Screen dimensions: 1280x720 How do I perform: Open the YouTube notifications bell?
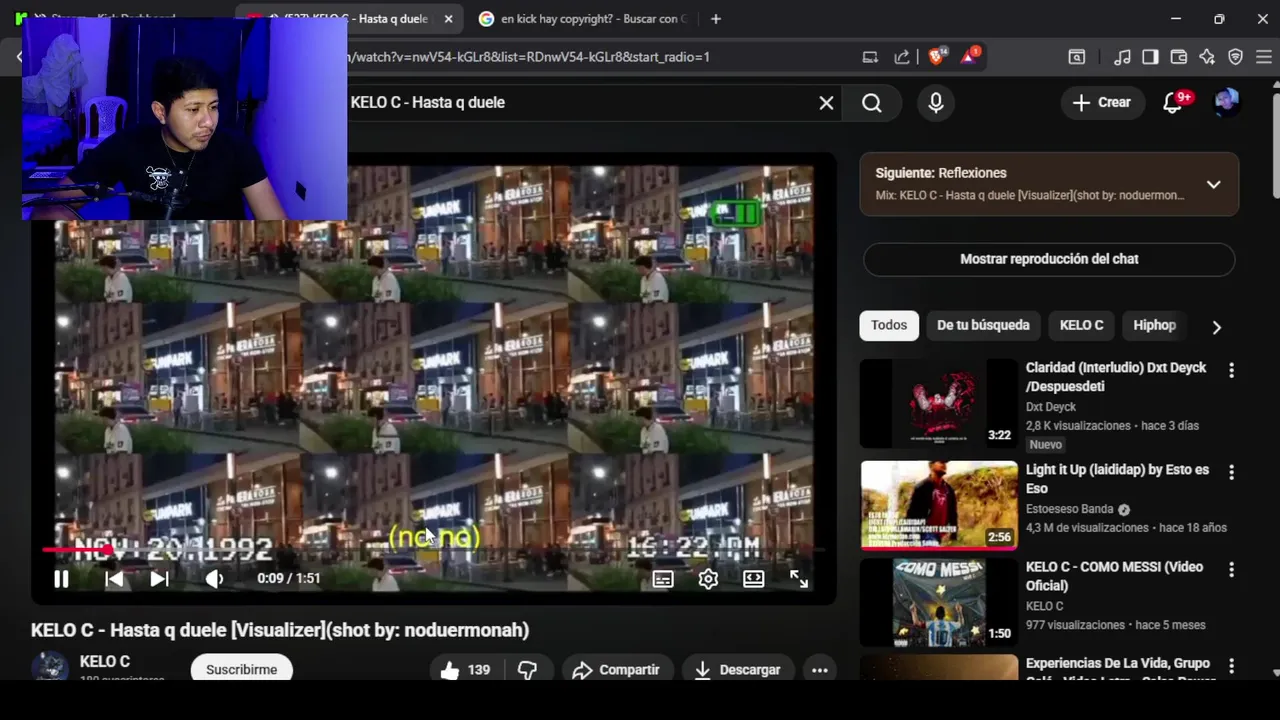tap(1173, 103)
